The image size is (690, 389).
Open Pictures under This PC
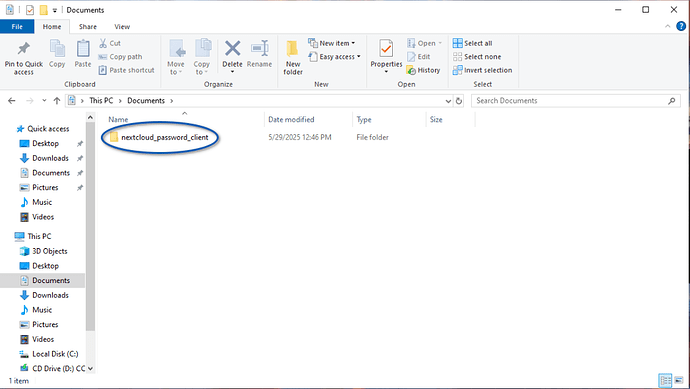click(39, 325)
